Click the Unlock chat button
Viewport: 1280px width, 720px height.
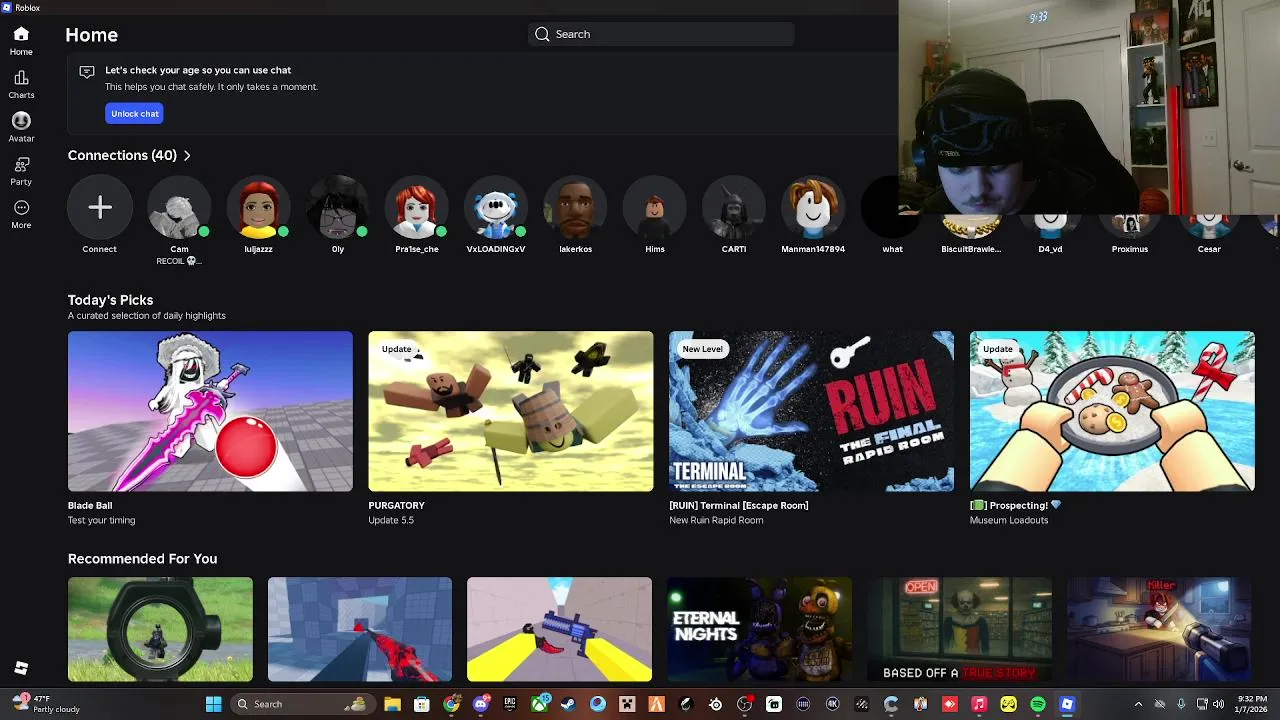coord(135,114)
